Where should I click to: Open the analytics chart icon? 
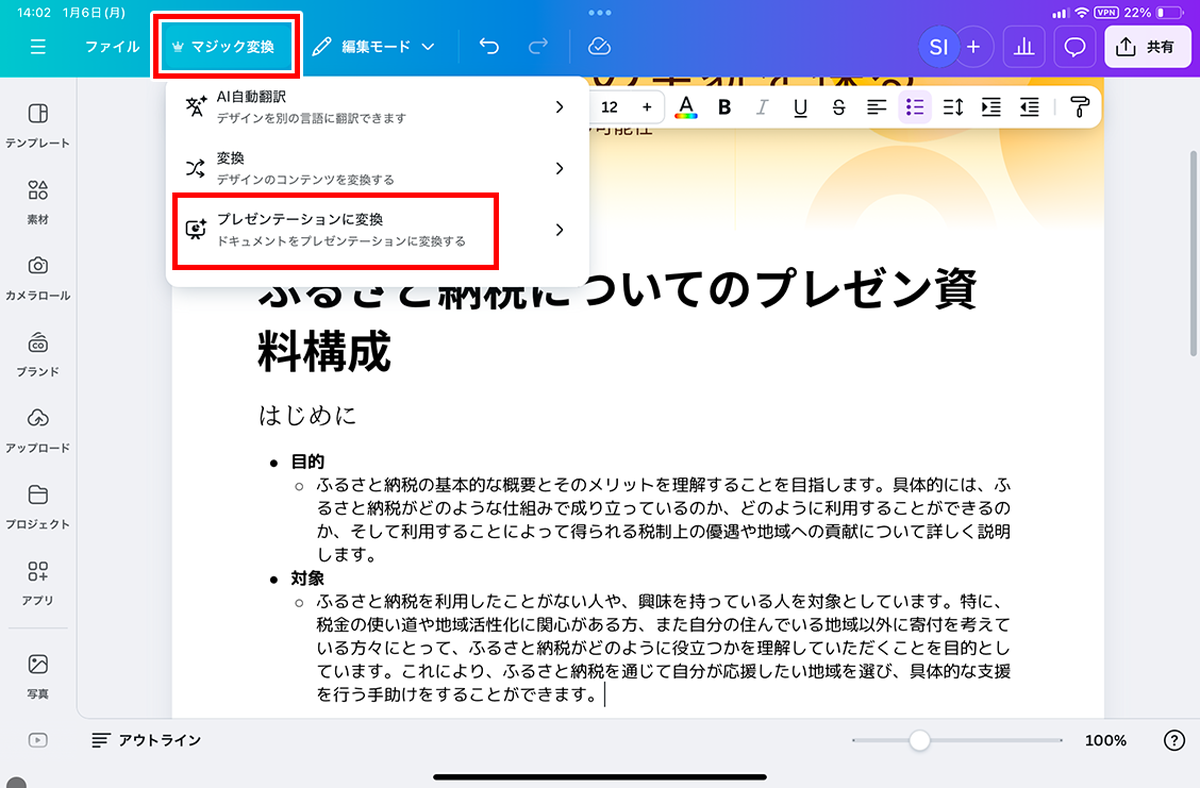[x=1023, y=47]
